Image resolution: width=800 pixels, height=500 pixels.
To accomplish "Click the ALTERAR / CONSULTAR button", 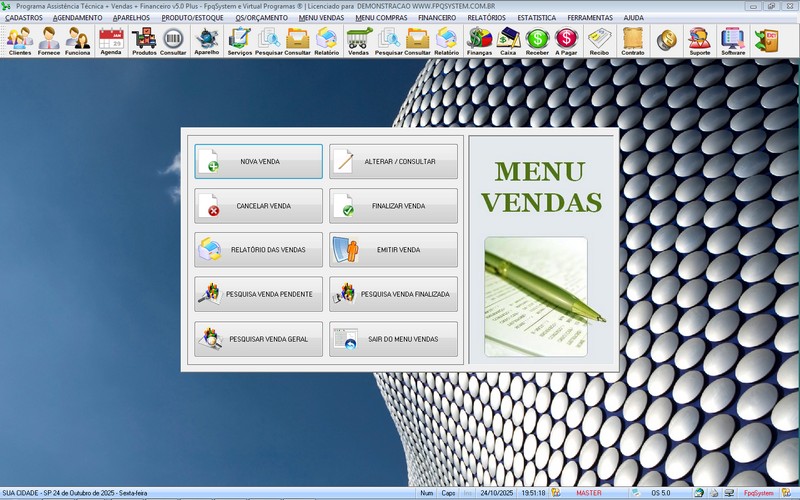I will click(x=393, y=161).
